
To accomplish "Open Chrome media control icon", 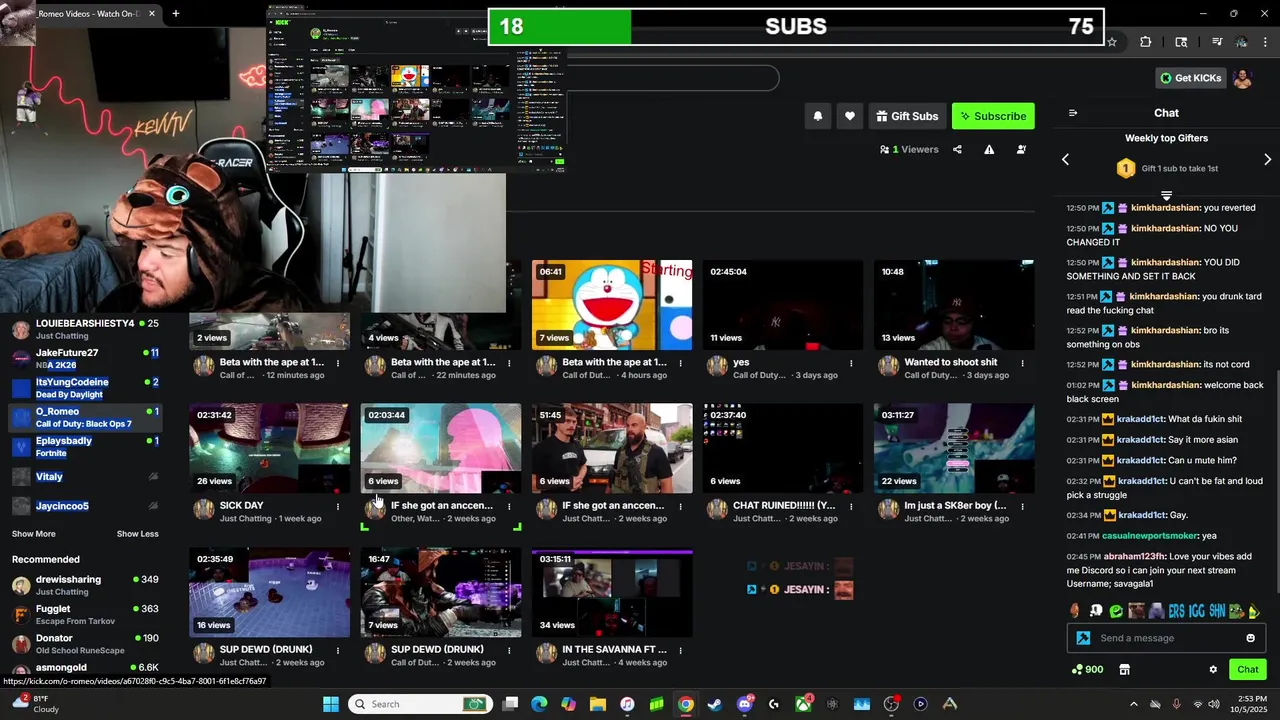I will 1216,42.
